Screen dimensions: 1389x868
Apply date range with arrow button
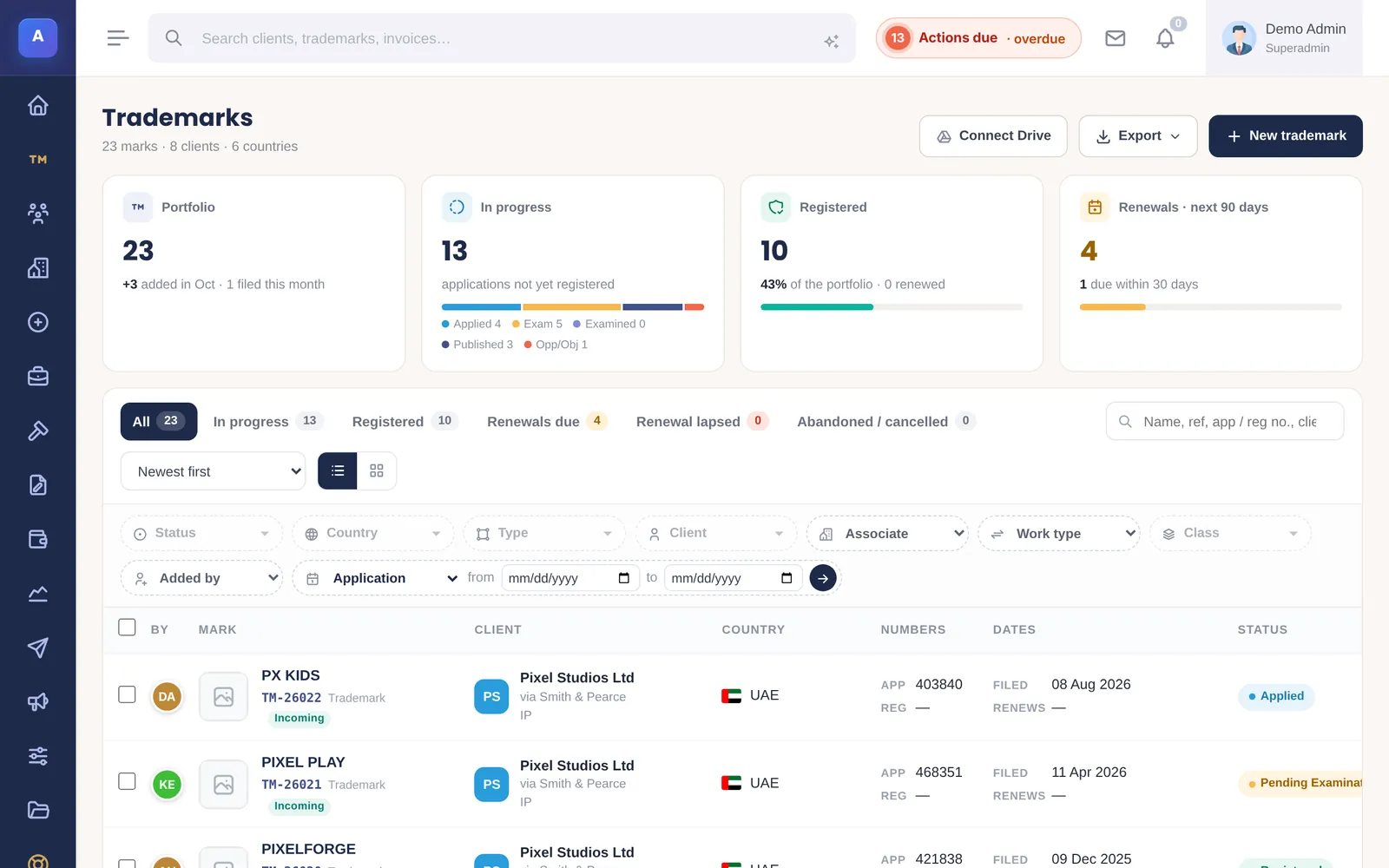[823, 578]
